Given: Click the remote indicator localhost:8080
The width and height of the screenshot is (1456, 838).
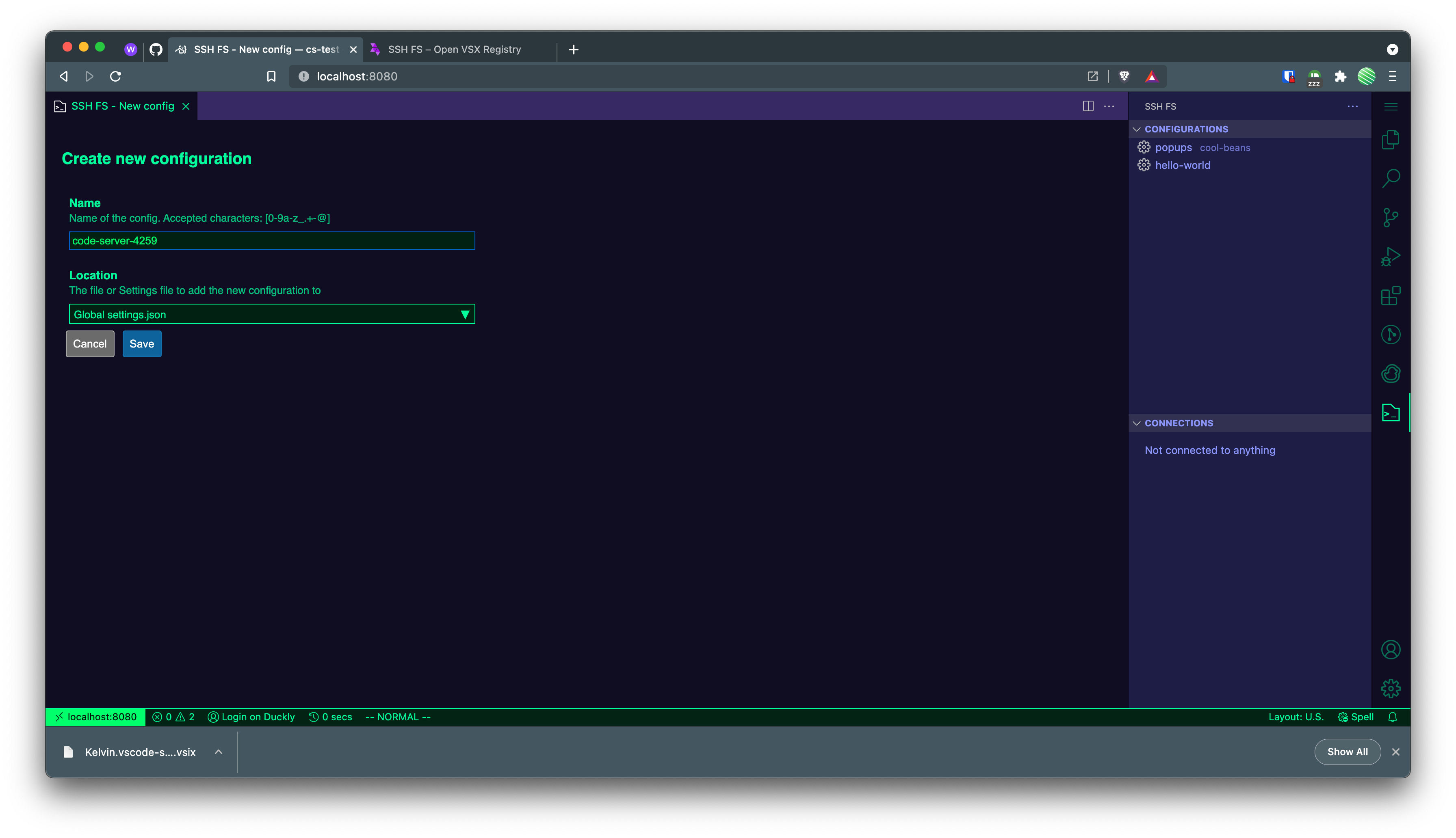Looking at the screenshot, I should pyautogui.click(x=95, y=717).
